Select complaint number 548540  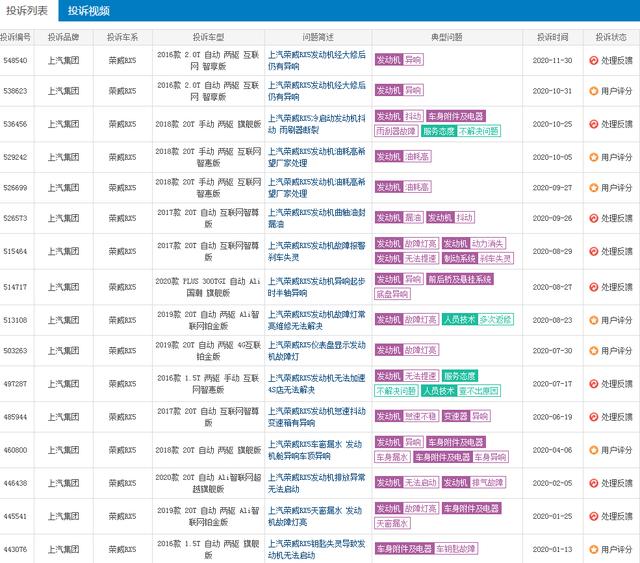coord(15,60)
